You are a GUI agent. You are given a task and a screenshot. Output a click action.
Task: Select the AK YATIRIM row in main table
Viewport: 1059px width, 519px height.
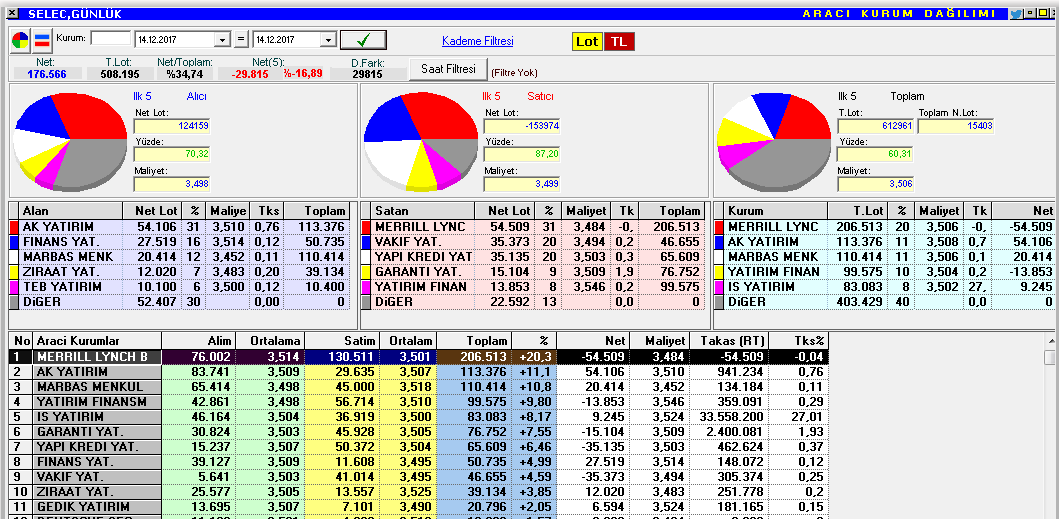click(418, 372)
